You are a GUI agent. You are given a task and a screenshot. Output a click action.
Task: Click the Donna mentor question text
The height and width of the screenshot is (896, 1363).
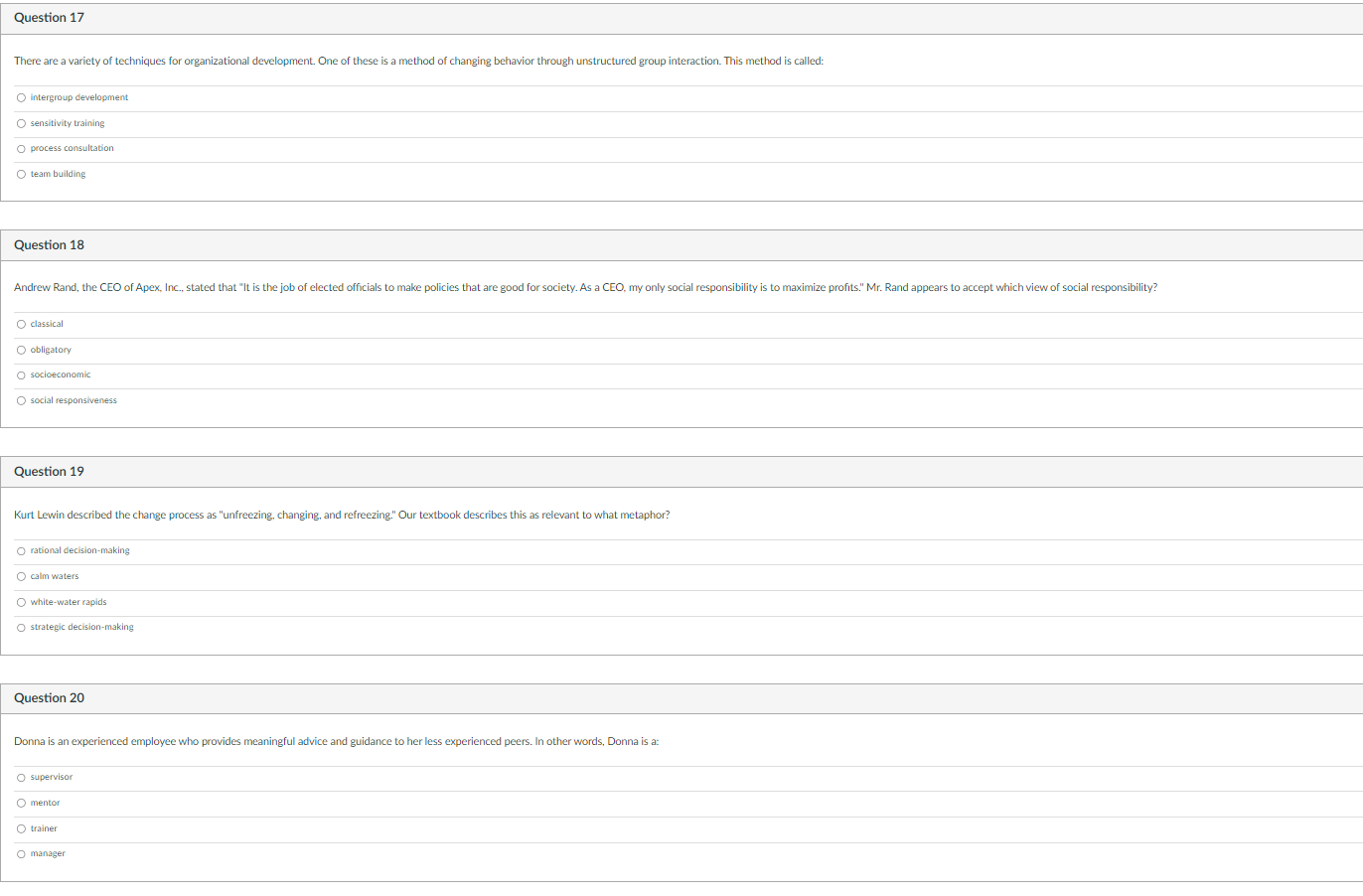[x=337, y=741]
